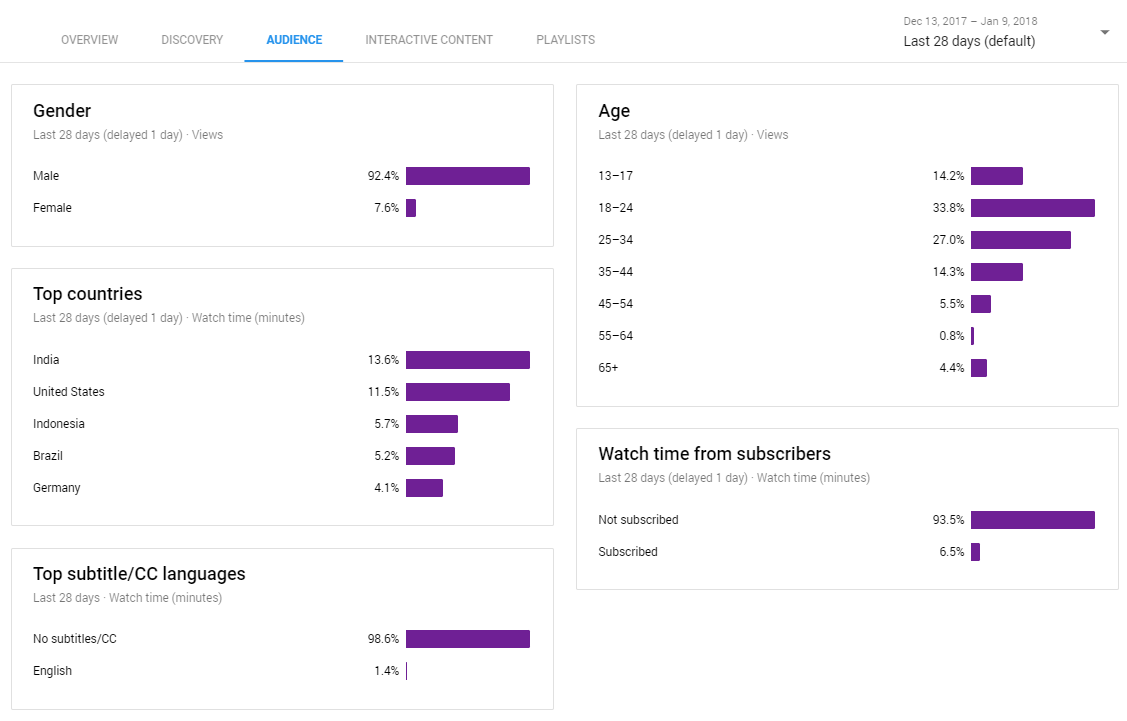Select the India bar in Top countries
Image resolution: width=1127 pixels, height=721 pixels.
[467, 360]
